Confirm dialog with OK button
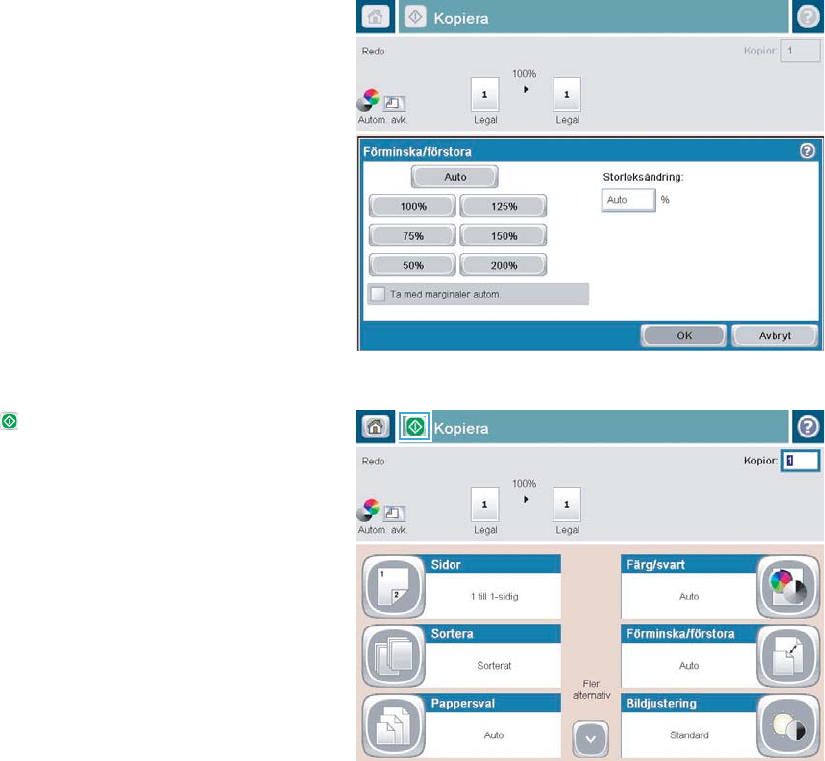The image size is (825, 761). 683,335
